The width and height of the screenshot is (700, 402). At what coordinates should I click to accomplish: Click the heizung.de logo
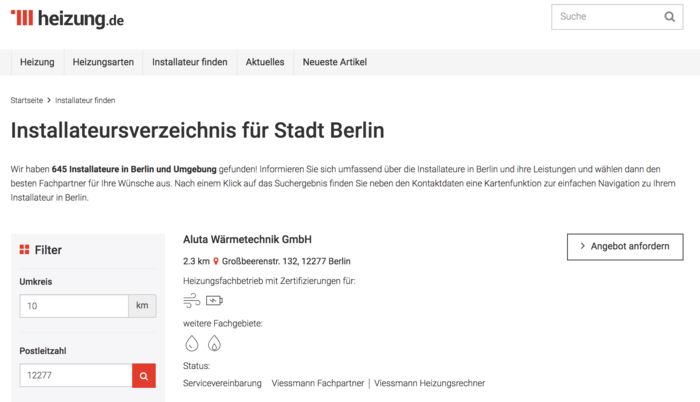click(67, 18)
